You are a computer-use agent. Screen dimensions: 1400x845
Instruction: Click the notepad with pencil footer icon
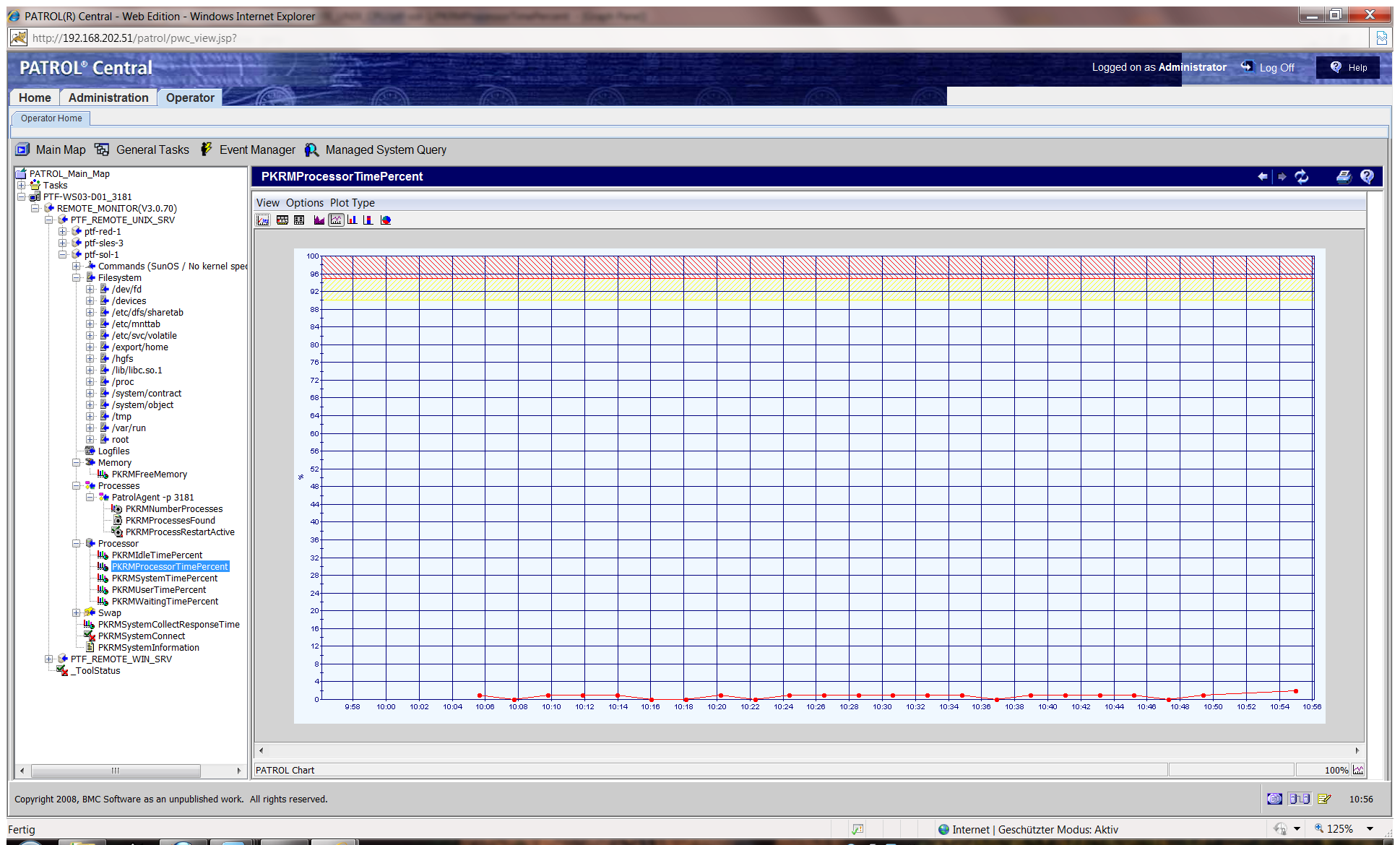[1324, 799]
